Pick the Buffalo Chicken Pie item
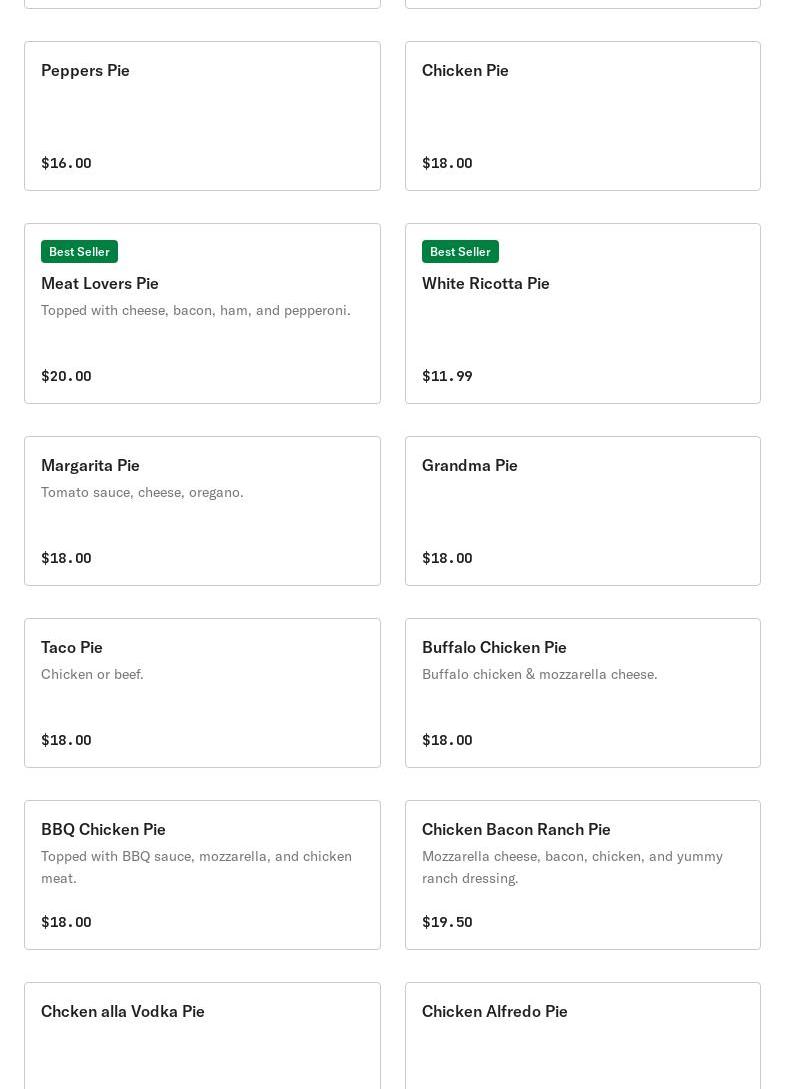785x1089 pixels. [x=583, y=693]
